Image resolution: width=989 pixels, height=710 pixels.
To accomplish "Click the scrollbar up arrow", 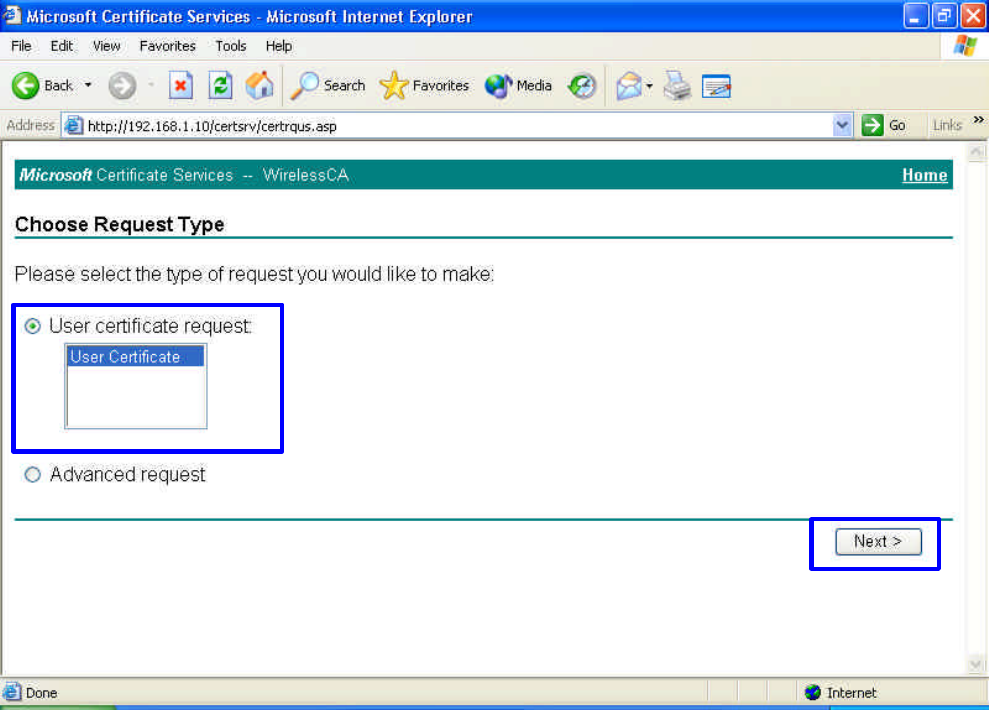I will point(975,151).
